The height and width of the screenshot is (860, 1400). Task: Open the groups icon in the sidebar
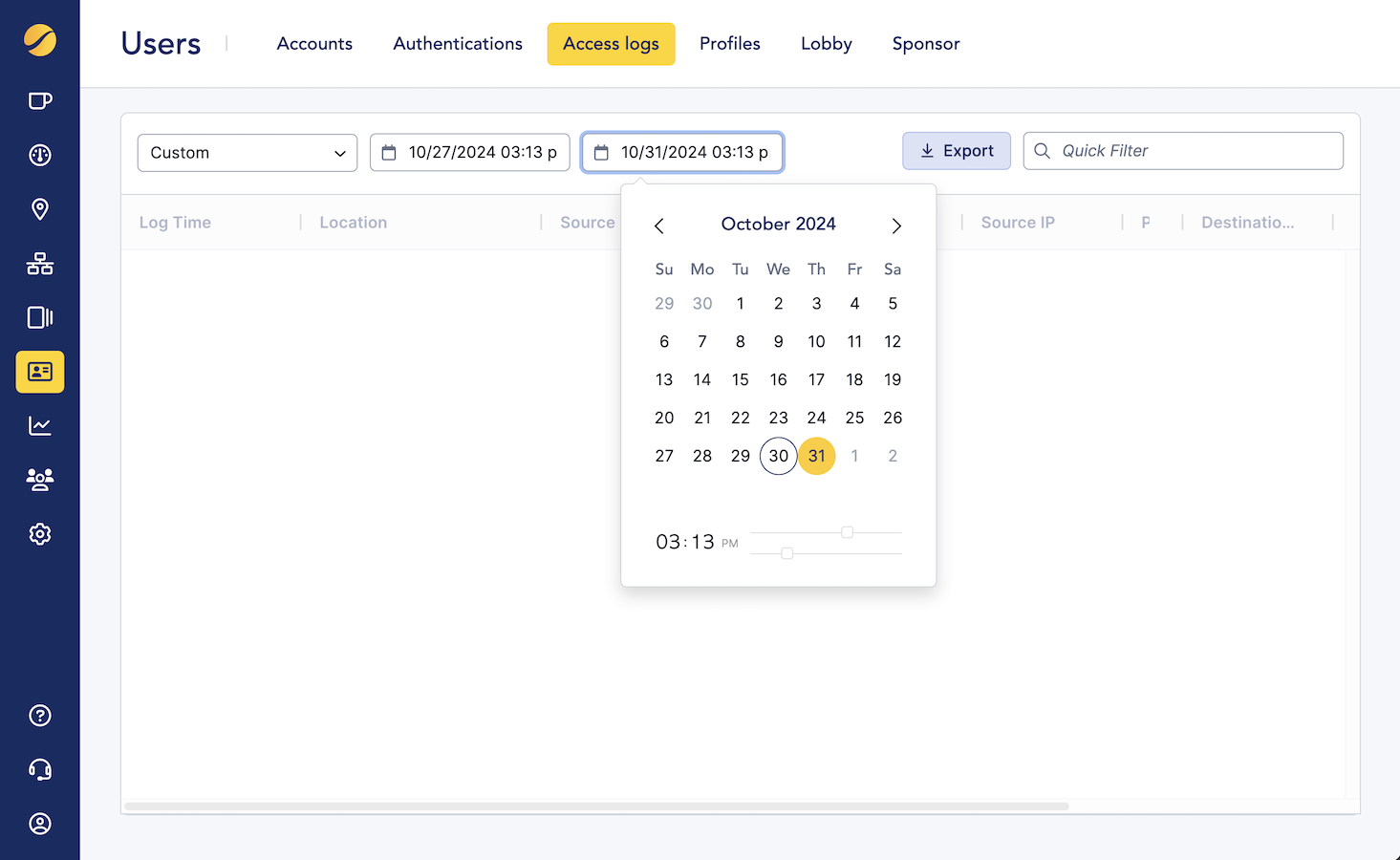[39, 480]
